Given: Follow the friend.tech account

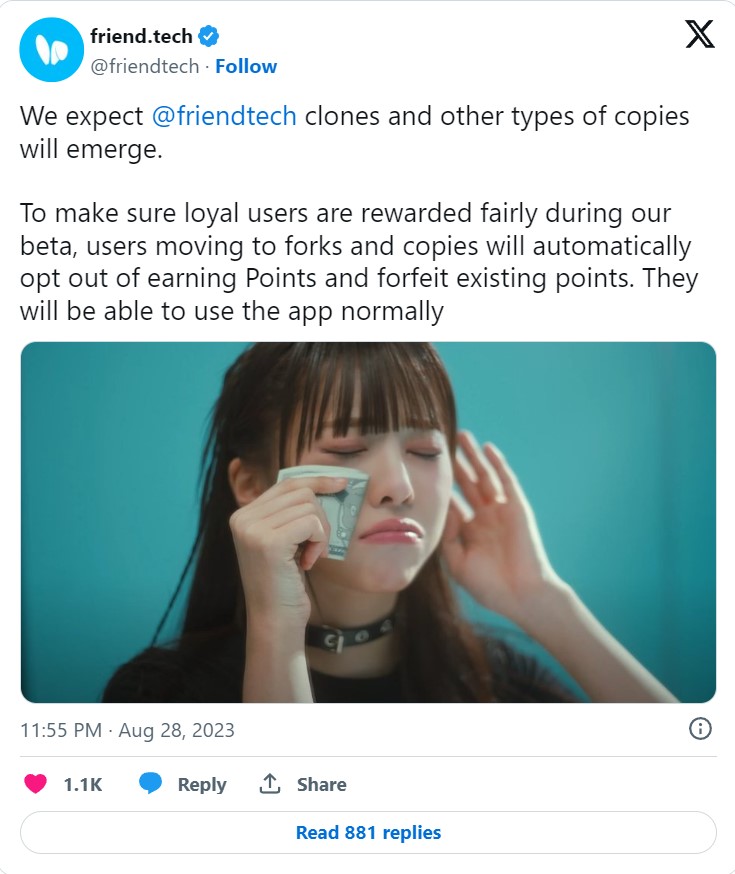Looking at the screenshot, I should 246,67.
